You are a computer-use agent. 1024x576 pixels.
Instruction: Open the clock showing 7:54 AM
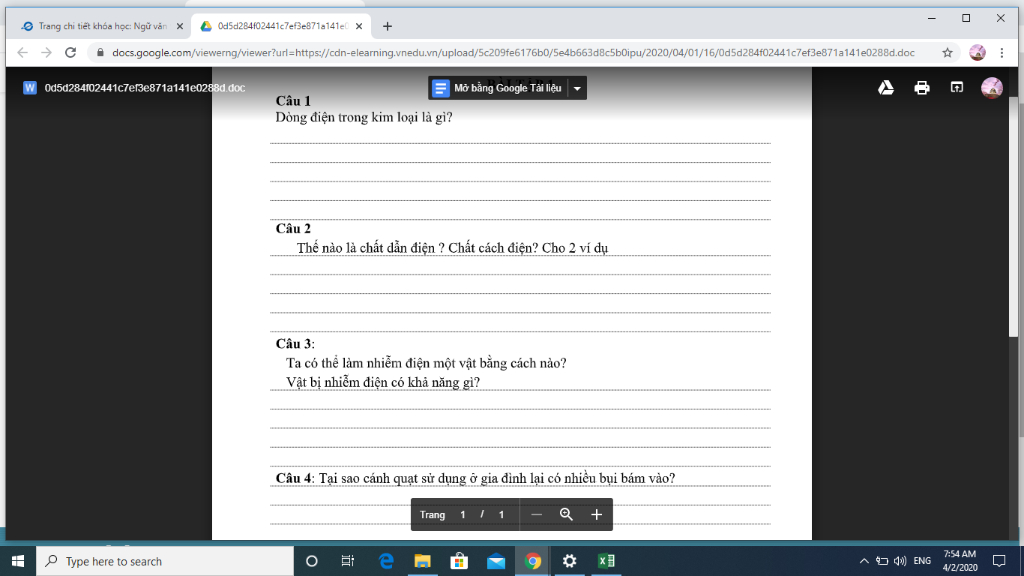pos(960,561)
